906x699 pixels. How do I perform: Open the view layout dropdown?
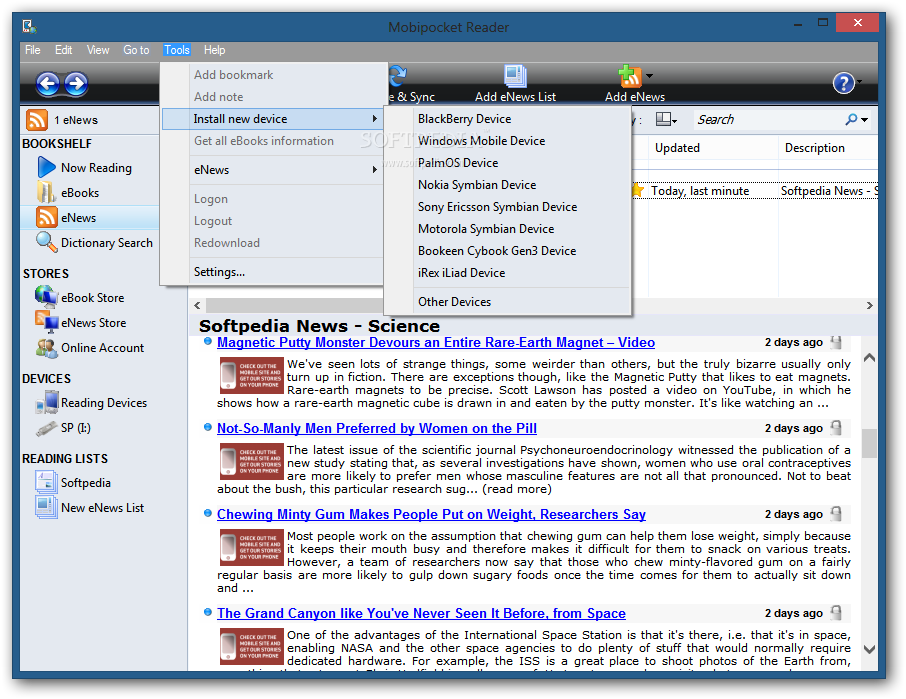click(x=666, y=120)
